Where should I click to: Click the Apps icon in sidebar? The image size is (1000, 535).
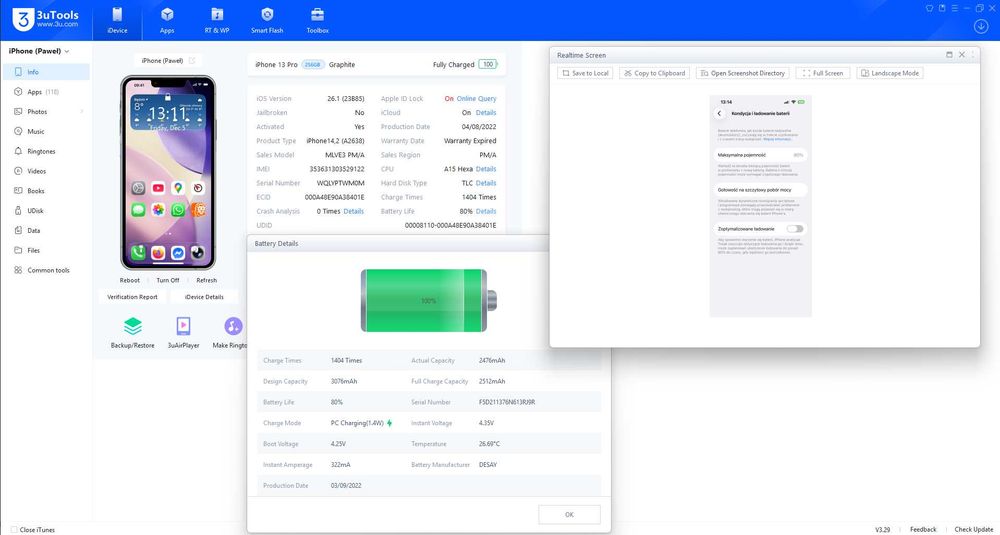(18, 92)
